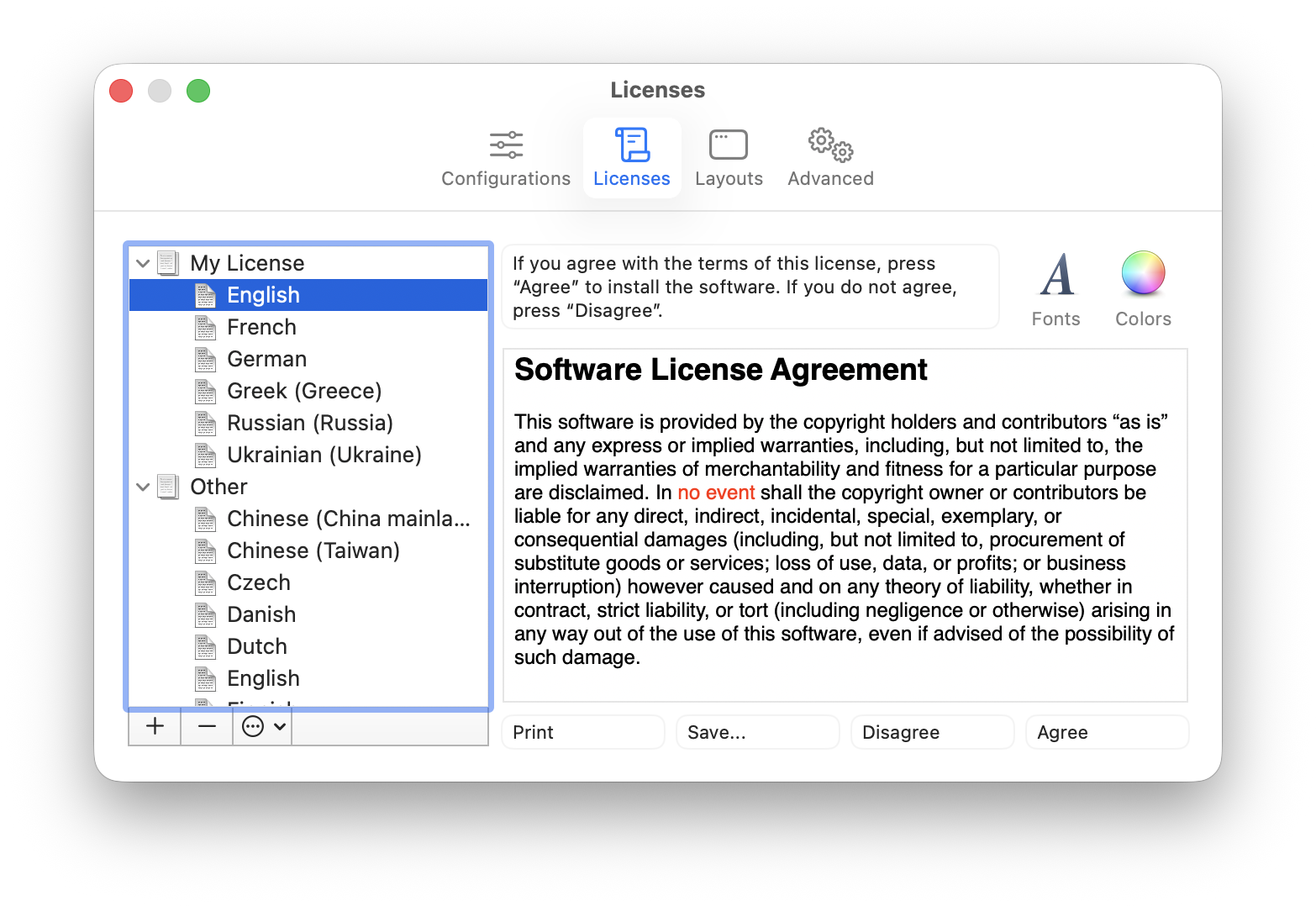
Task: Open the Advanced settings pane
Action: click(829, 156)
